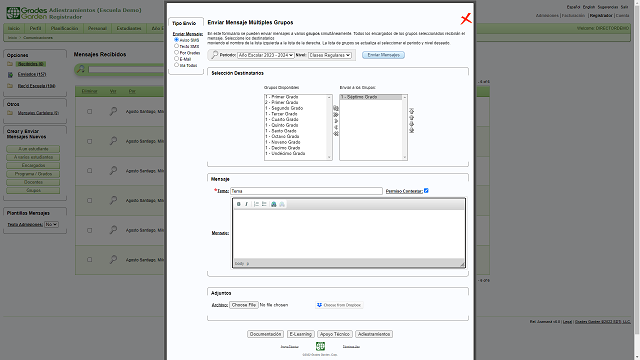The height and width of the screenshot is (360, 640).
Task: Click the Choose File button
Action: (x=244, y=305)
